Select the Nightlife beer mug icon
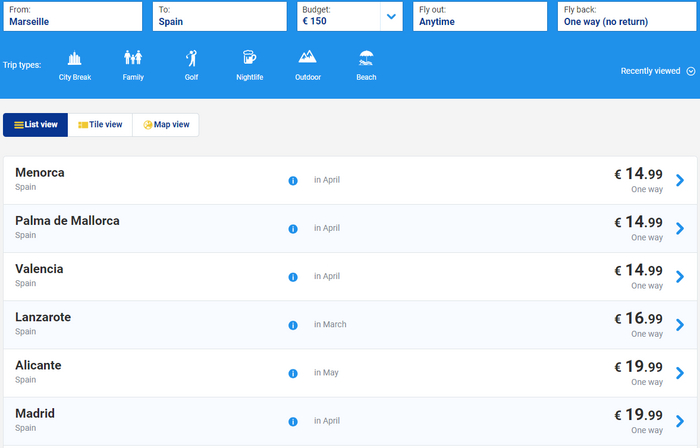Screen dimensions: 700x448 [249, 59]
